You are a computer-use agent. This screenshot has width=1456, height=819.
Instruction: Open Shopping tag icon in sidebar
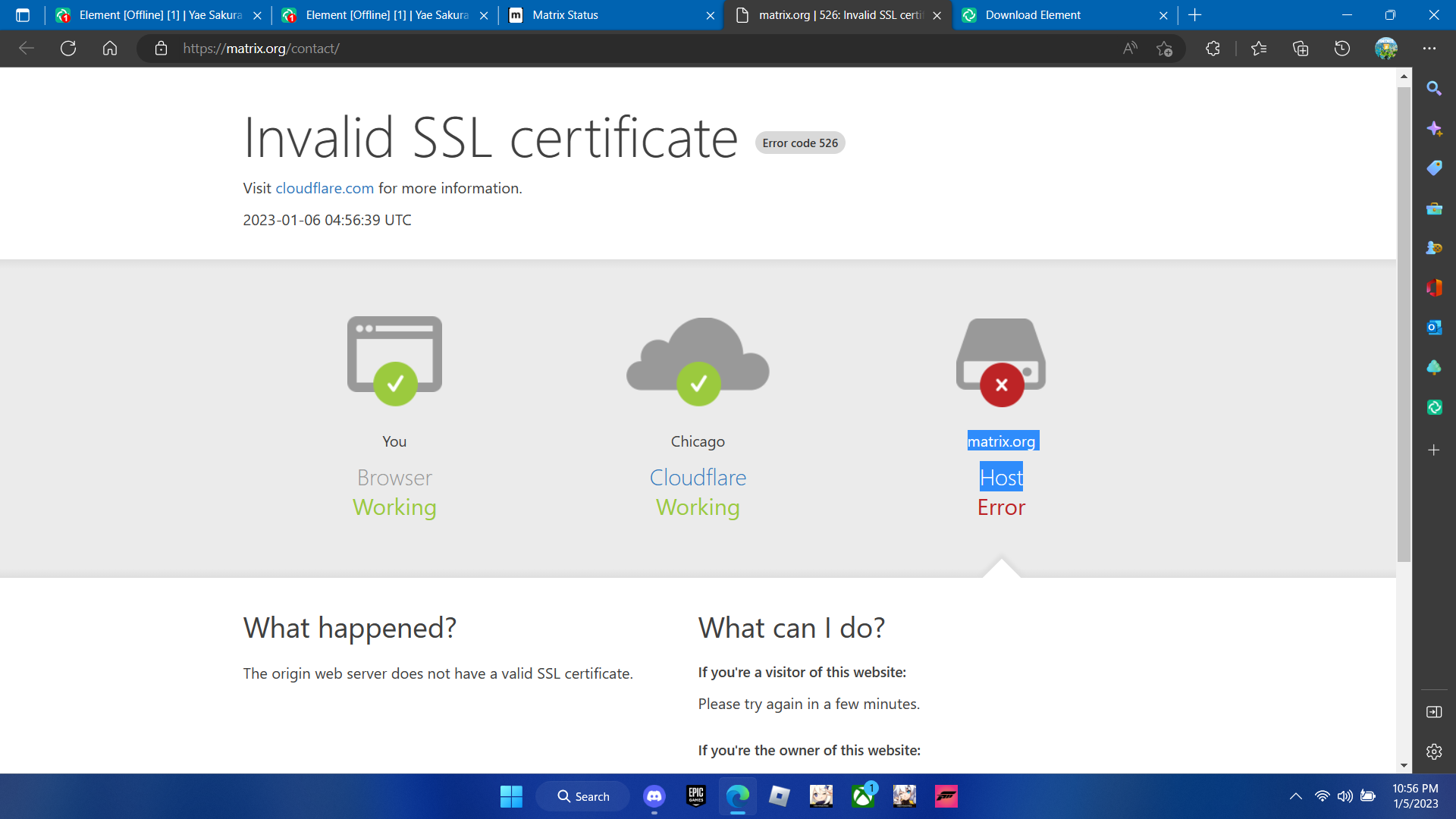1433,168
